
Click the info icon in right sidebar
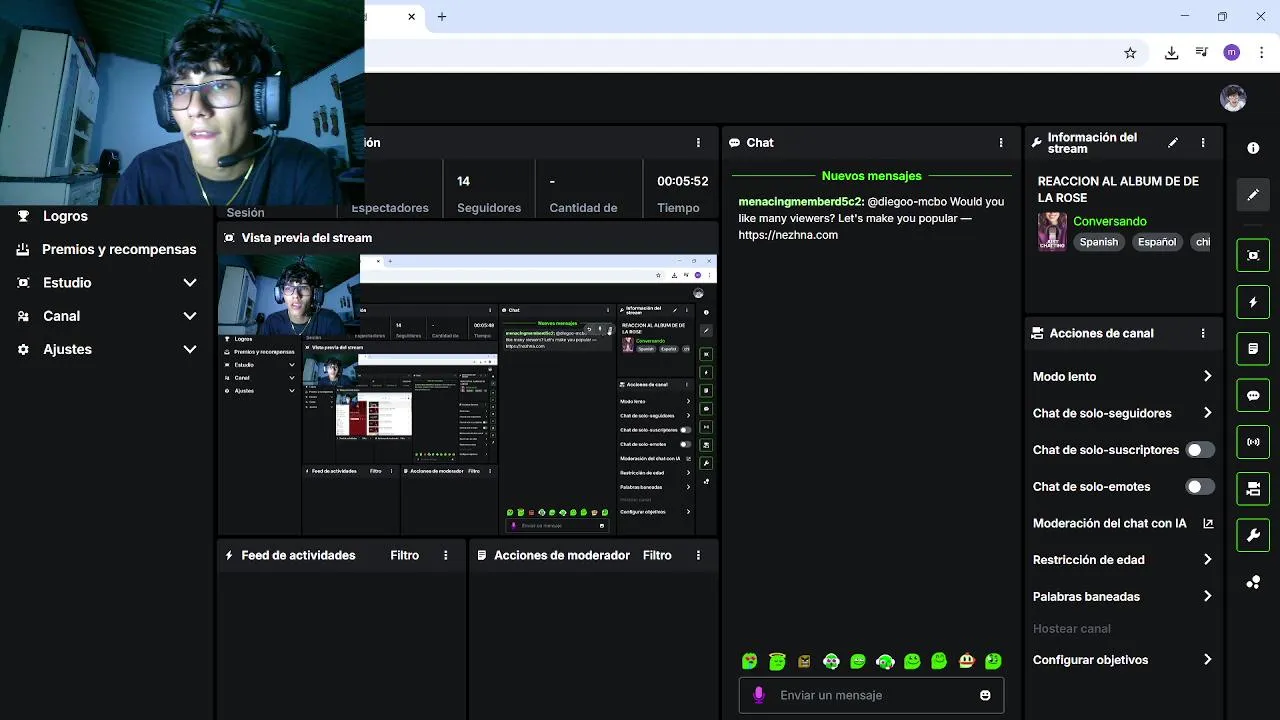(x=1253, y=148)
